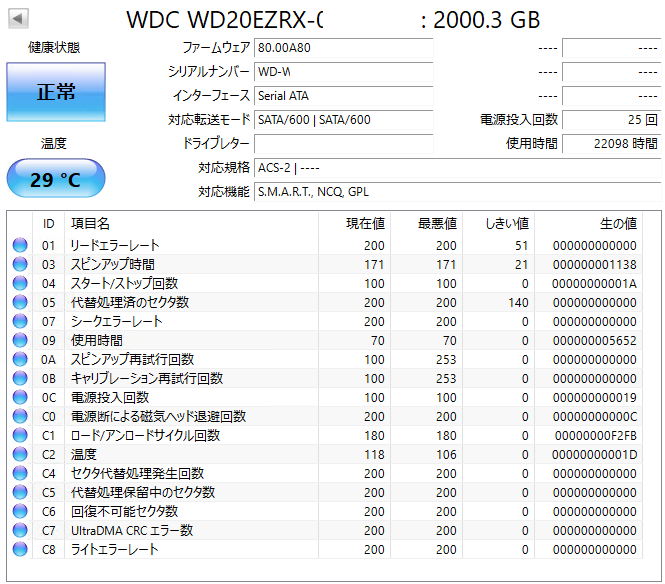Click the previous disk arrow button
Screen dimensions: 665x584
18,18
